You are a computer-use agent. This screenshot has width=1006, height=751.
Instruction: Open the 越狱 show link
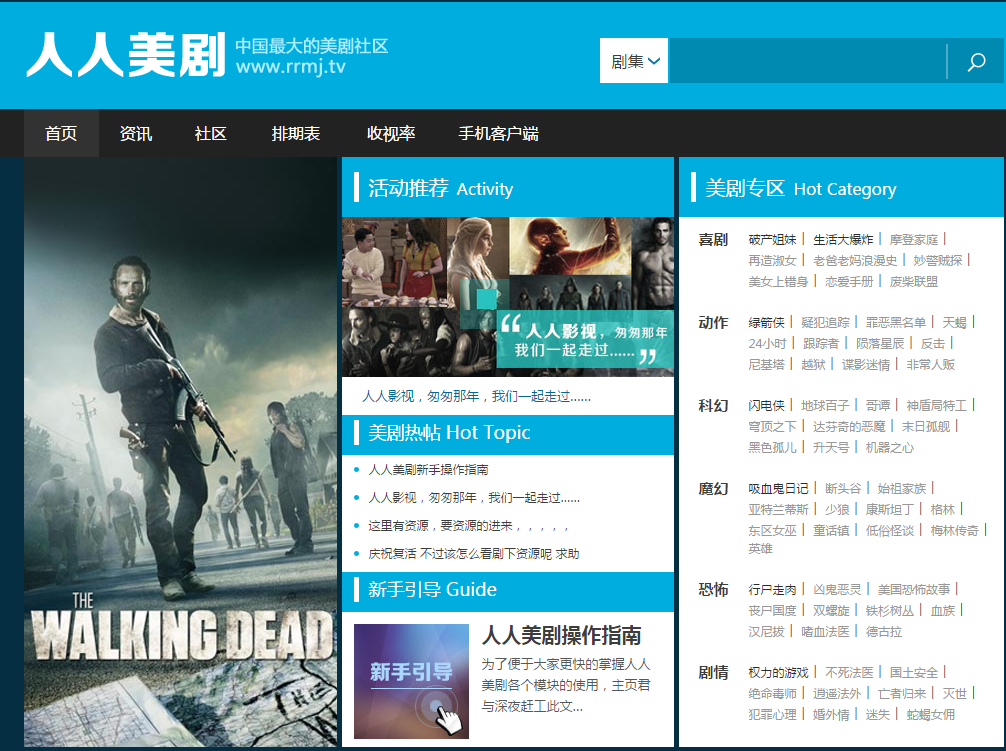[814, 365]
